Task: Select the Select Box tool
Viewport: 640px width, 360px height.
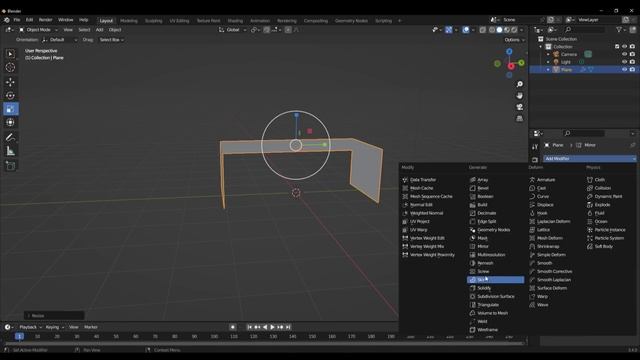Action: pos(10,54)
